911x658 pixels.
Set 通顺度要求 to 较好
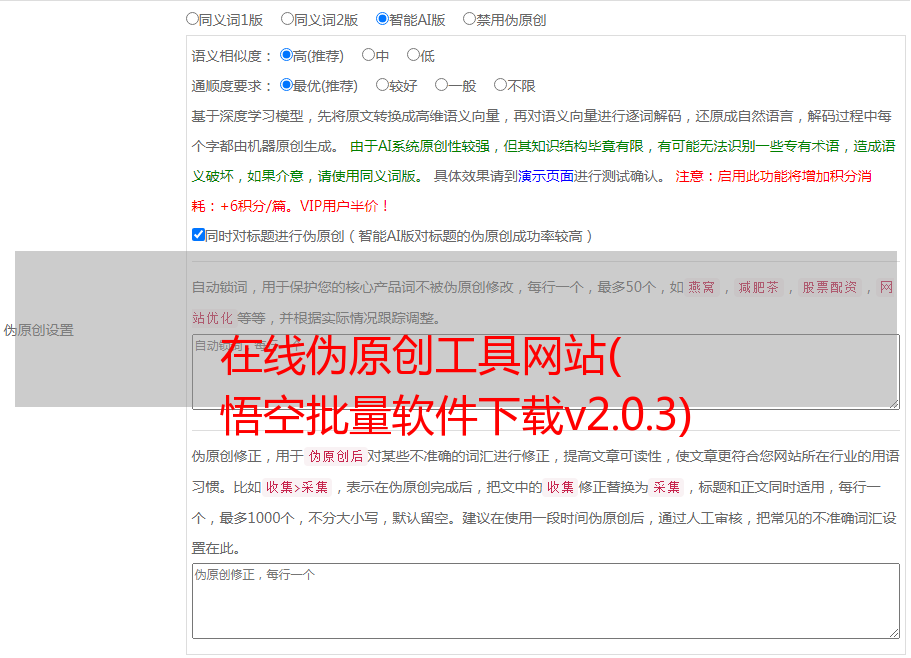(x=383, y=86)
